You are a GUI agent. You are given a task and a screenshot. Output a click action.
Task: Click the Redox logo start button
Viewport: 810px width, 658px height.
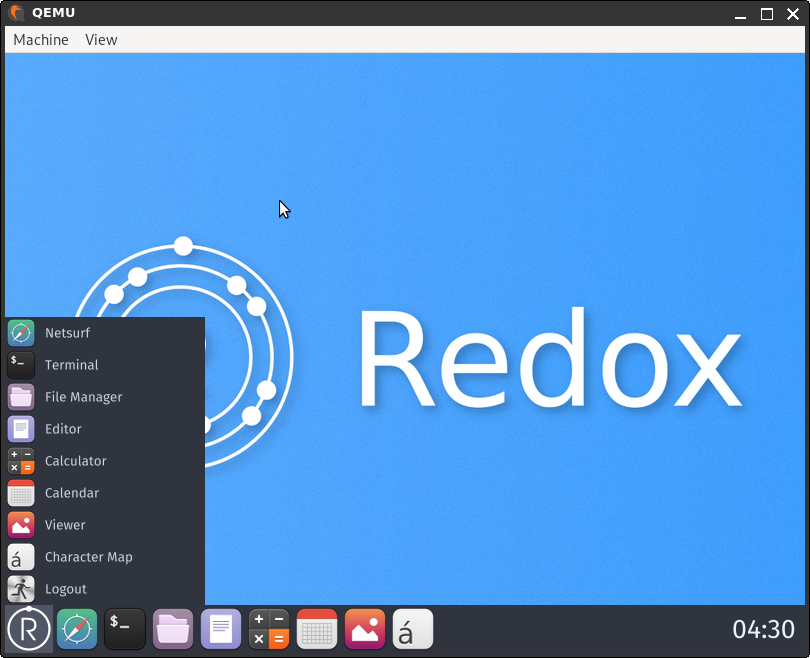[29, 629]
